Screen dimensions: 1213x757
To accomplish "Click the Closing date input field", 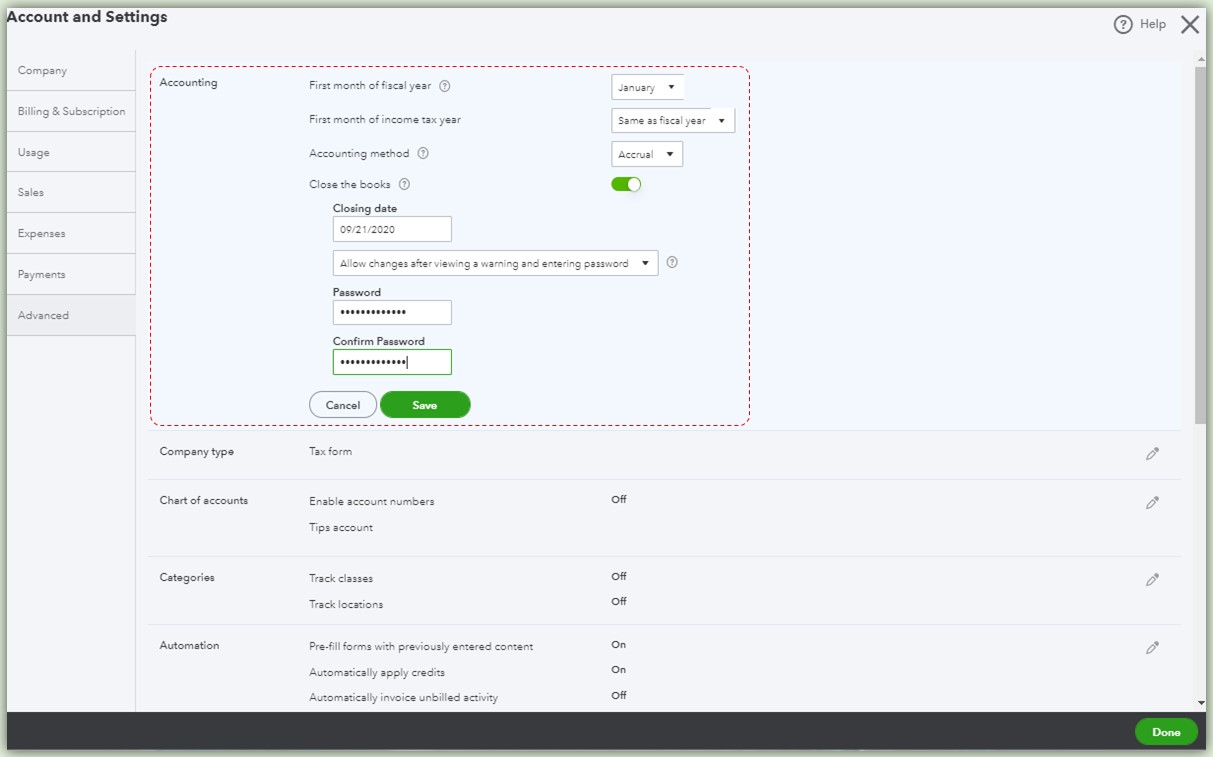I will (x=392, y=230).
